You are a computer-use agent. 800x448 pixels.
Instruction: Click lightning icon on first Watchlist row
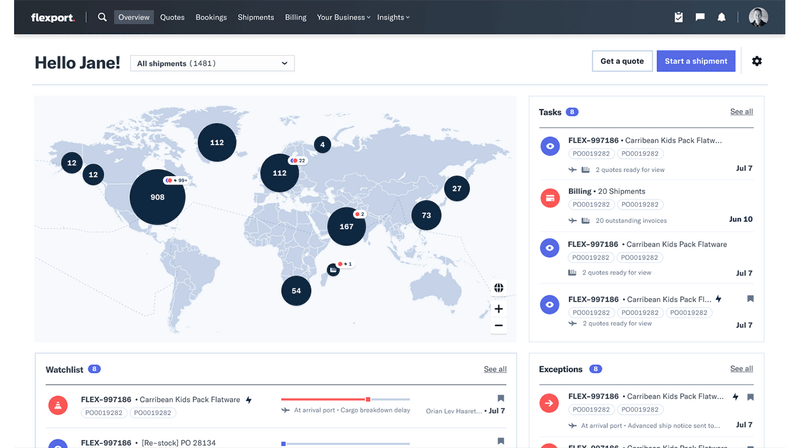tap(248, 400)
